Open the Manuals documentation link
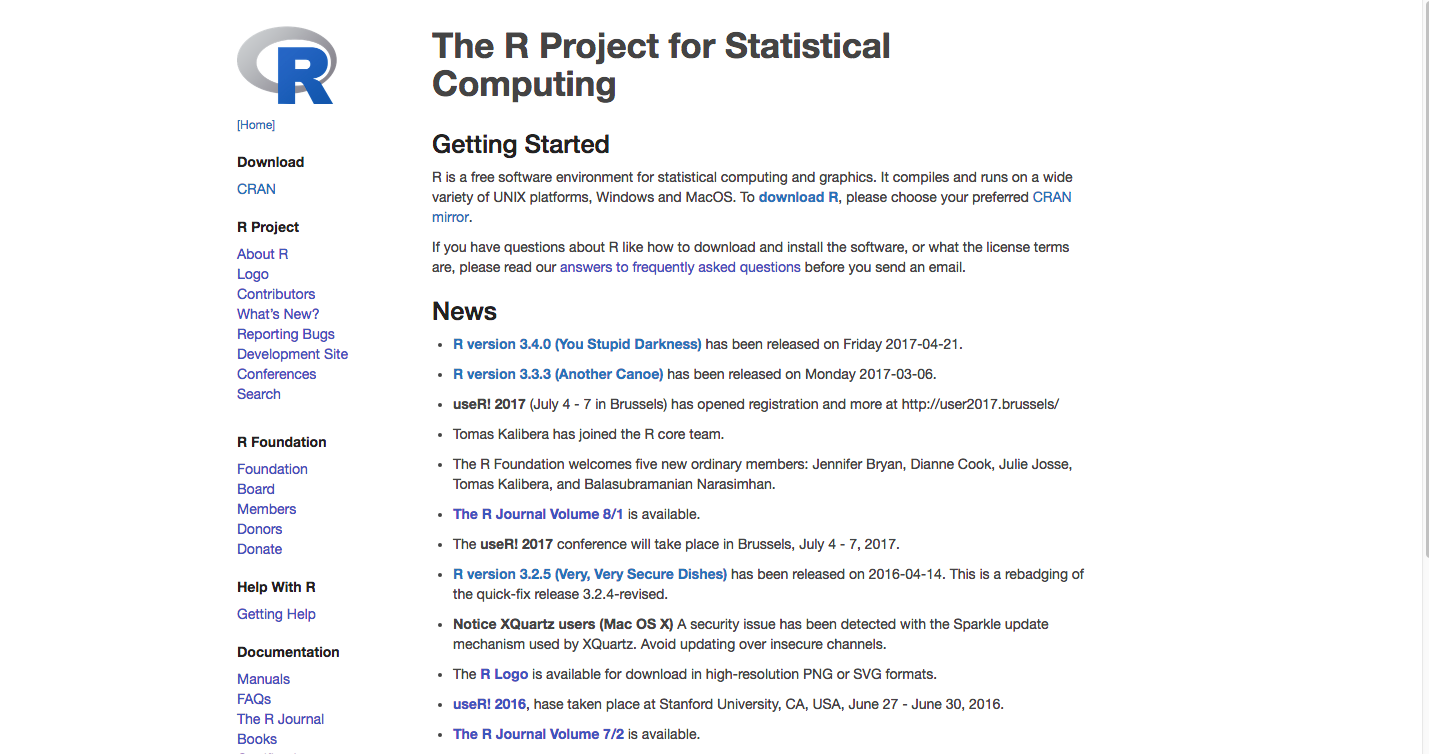The height and width of the screenshot is (754, 1429). click(x=263, y=679)
